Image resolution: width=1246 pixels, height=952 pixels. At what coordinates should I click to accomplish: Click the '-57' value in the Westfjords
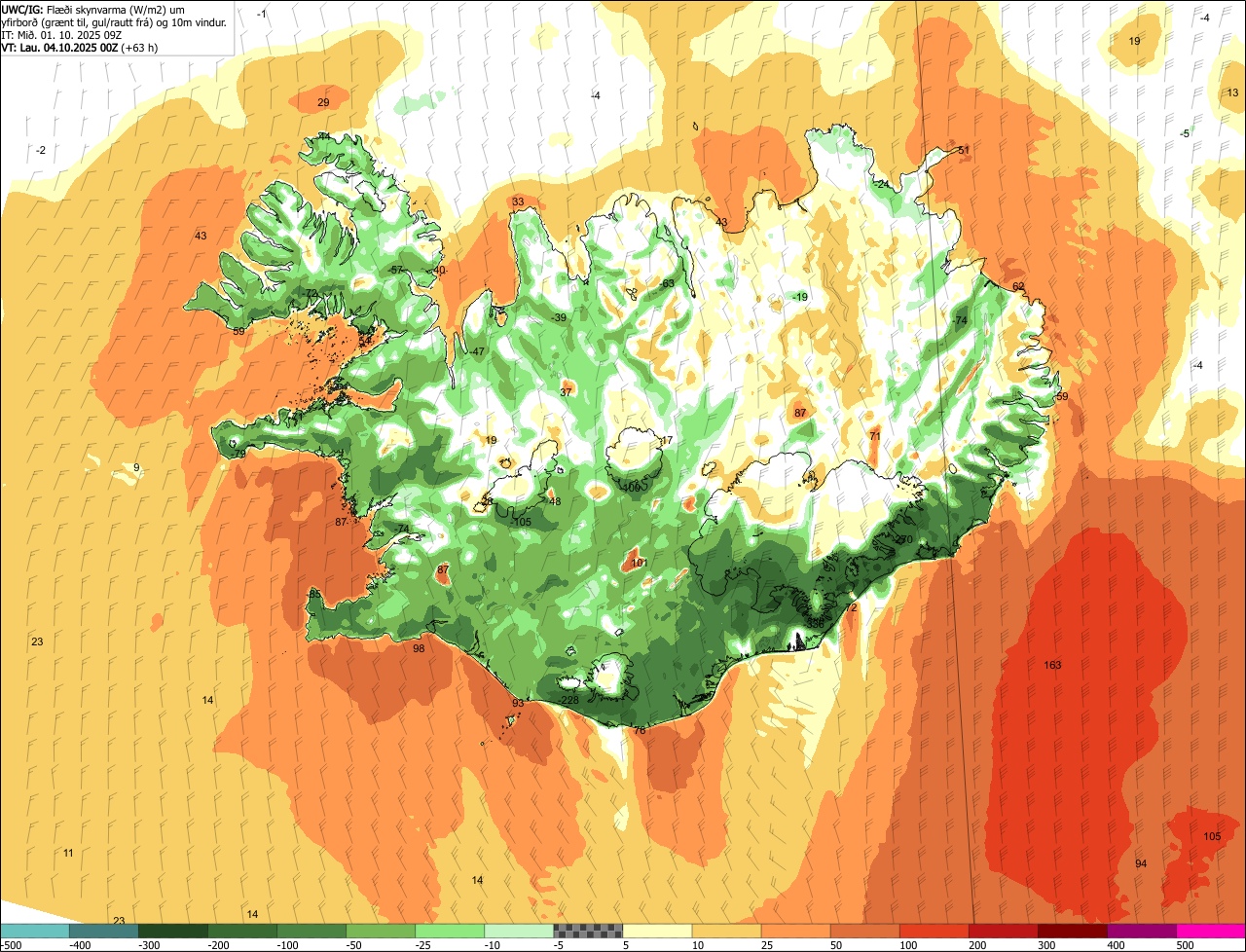395,270
